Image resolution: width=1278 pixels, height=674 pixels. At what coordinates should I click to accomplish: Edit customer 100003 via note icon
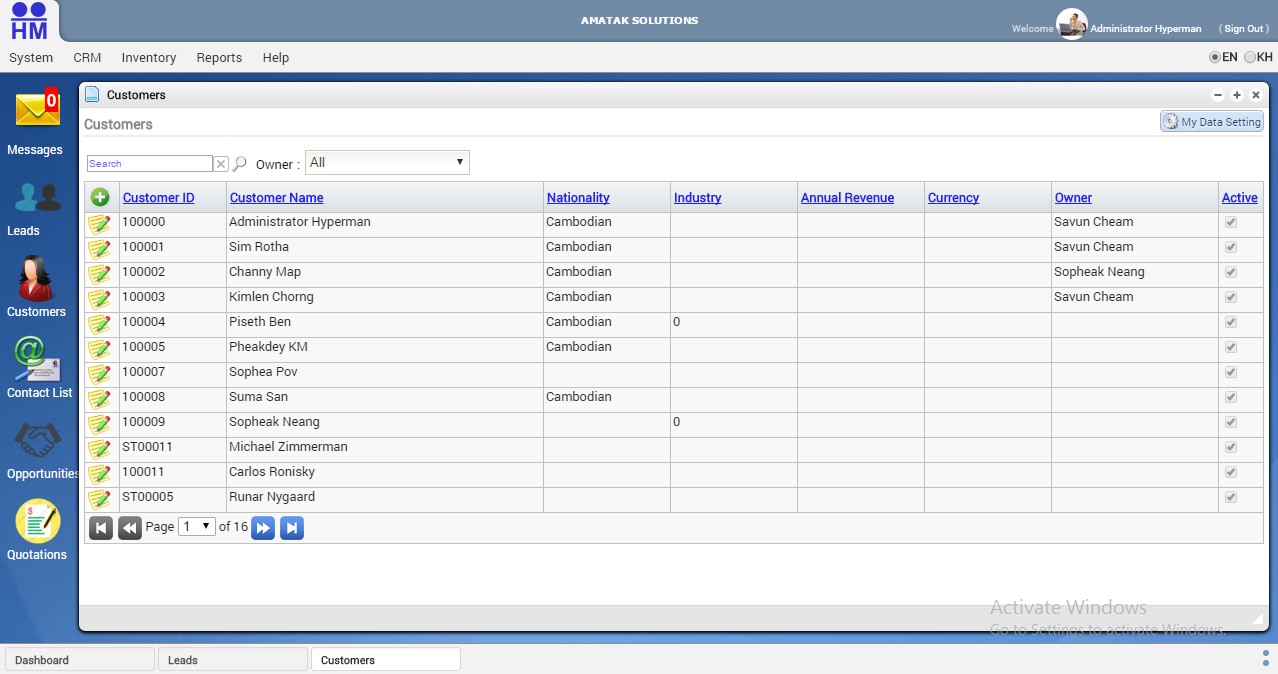point(99,298)
